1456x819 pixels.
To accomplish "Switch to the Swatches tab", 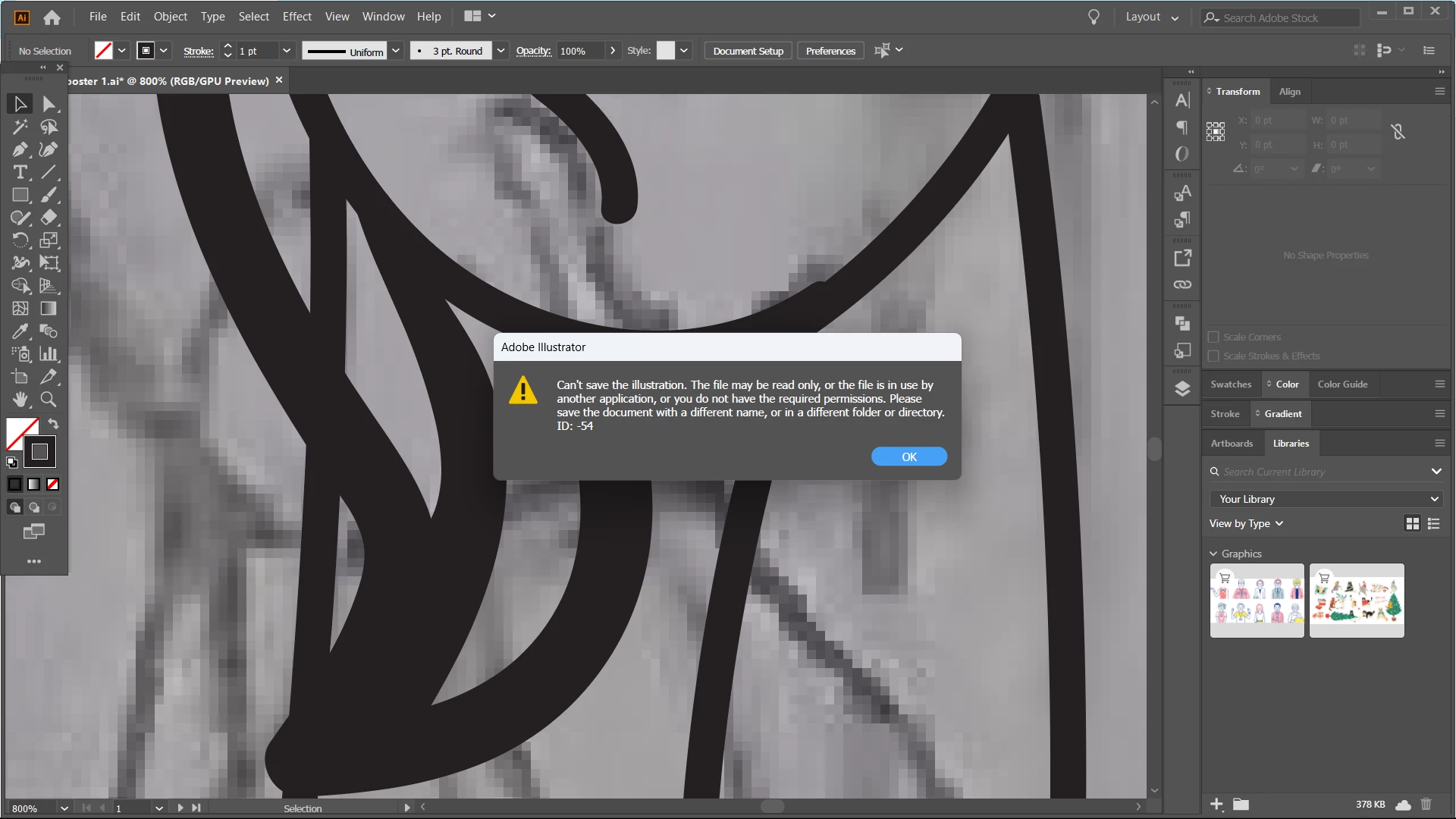I will tap(1230, 384).
